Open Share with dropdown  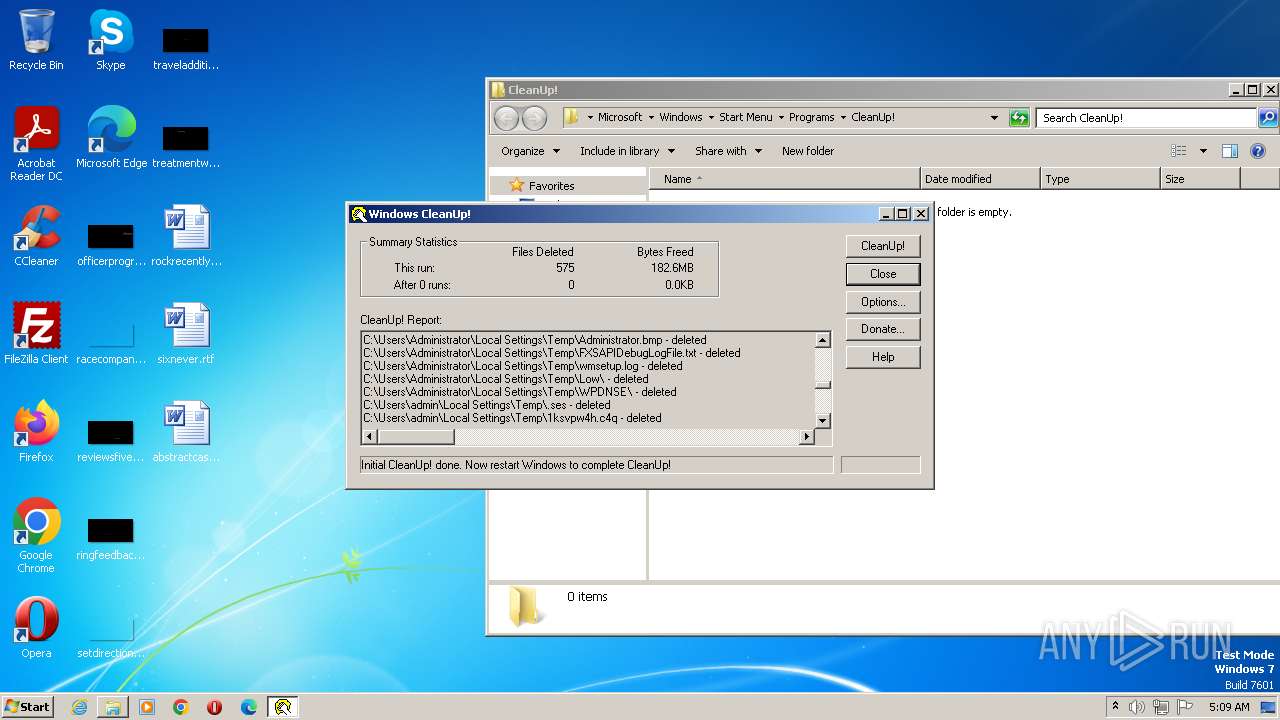coord(728,151)
